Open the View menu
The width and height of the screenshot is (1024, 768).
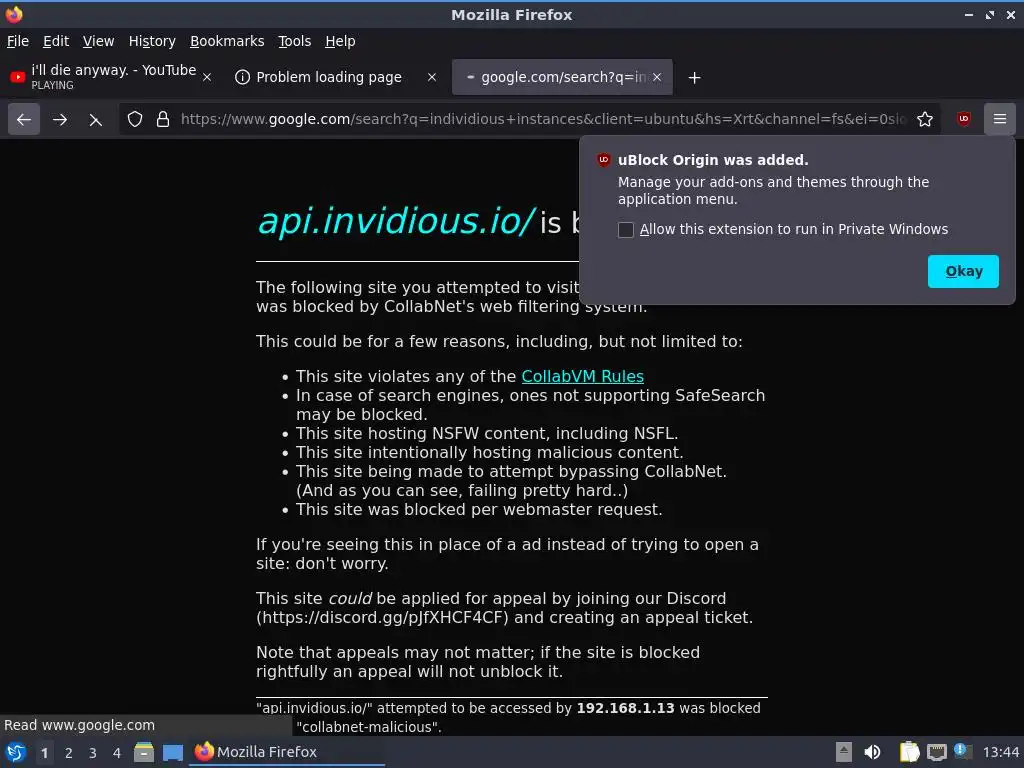click(x=98, y=41)
